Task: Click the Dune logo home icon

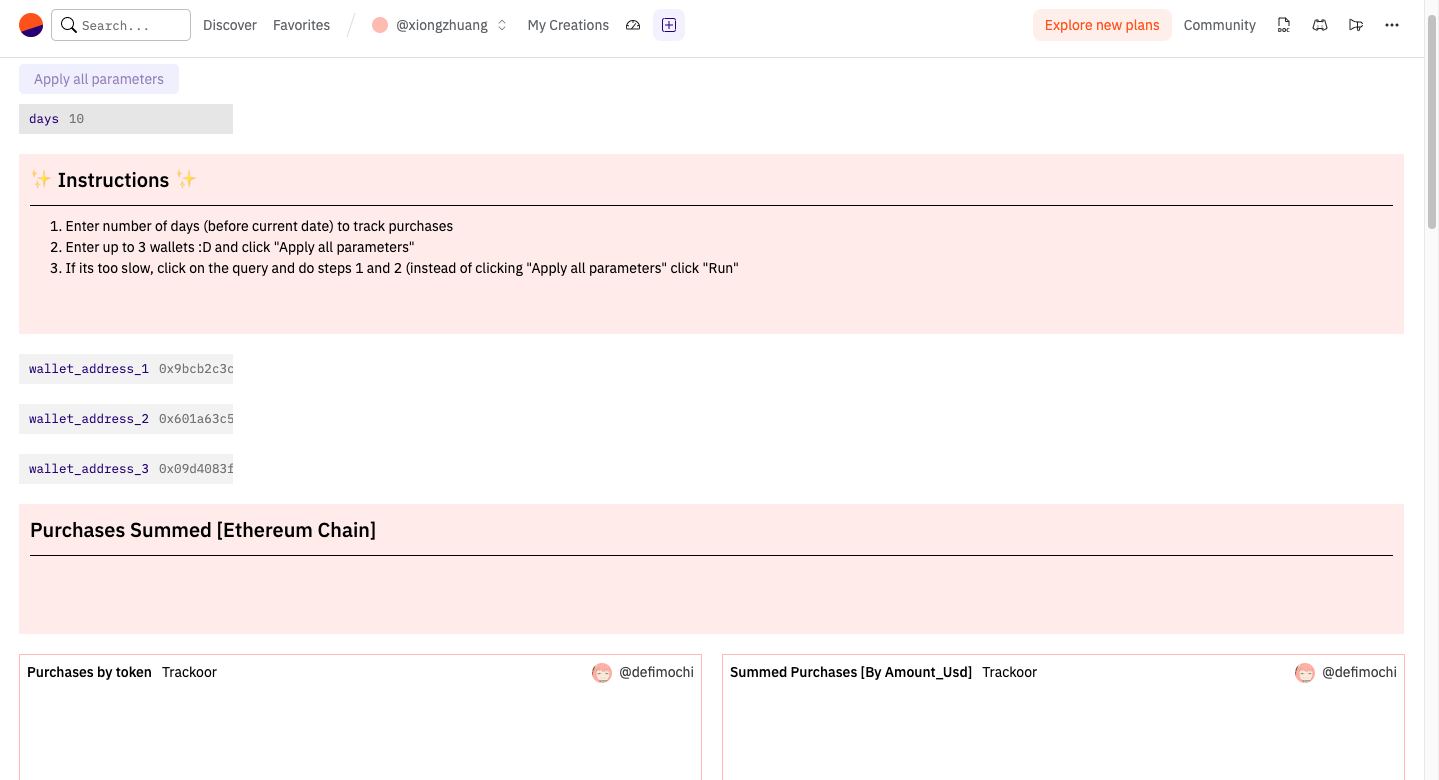Action: tap(31, 25)
